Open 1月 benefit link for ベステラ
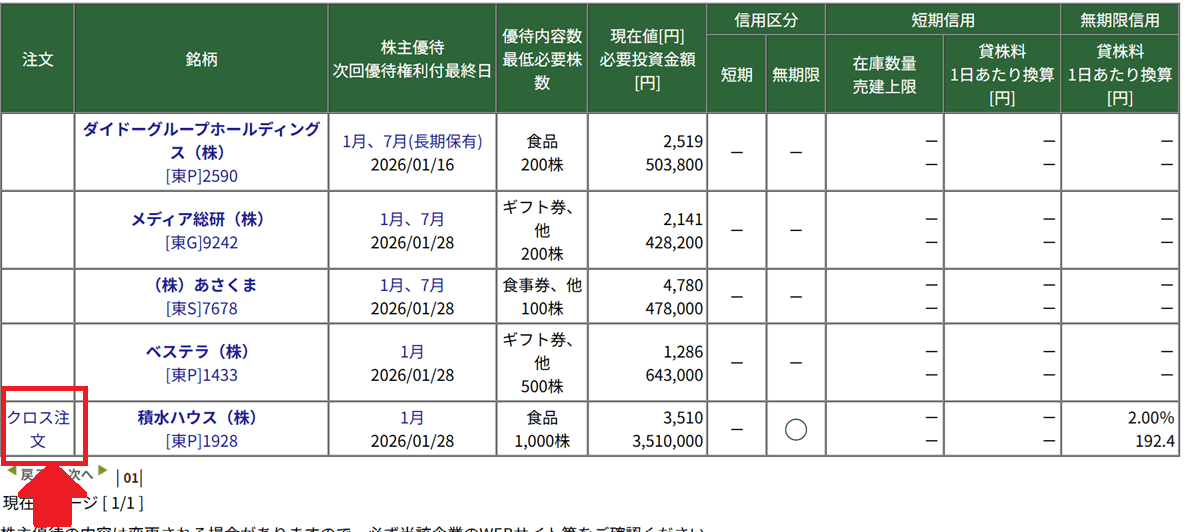Image resolution: width=1188 pixels, height=532 pixels. (x=412, y=352)
